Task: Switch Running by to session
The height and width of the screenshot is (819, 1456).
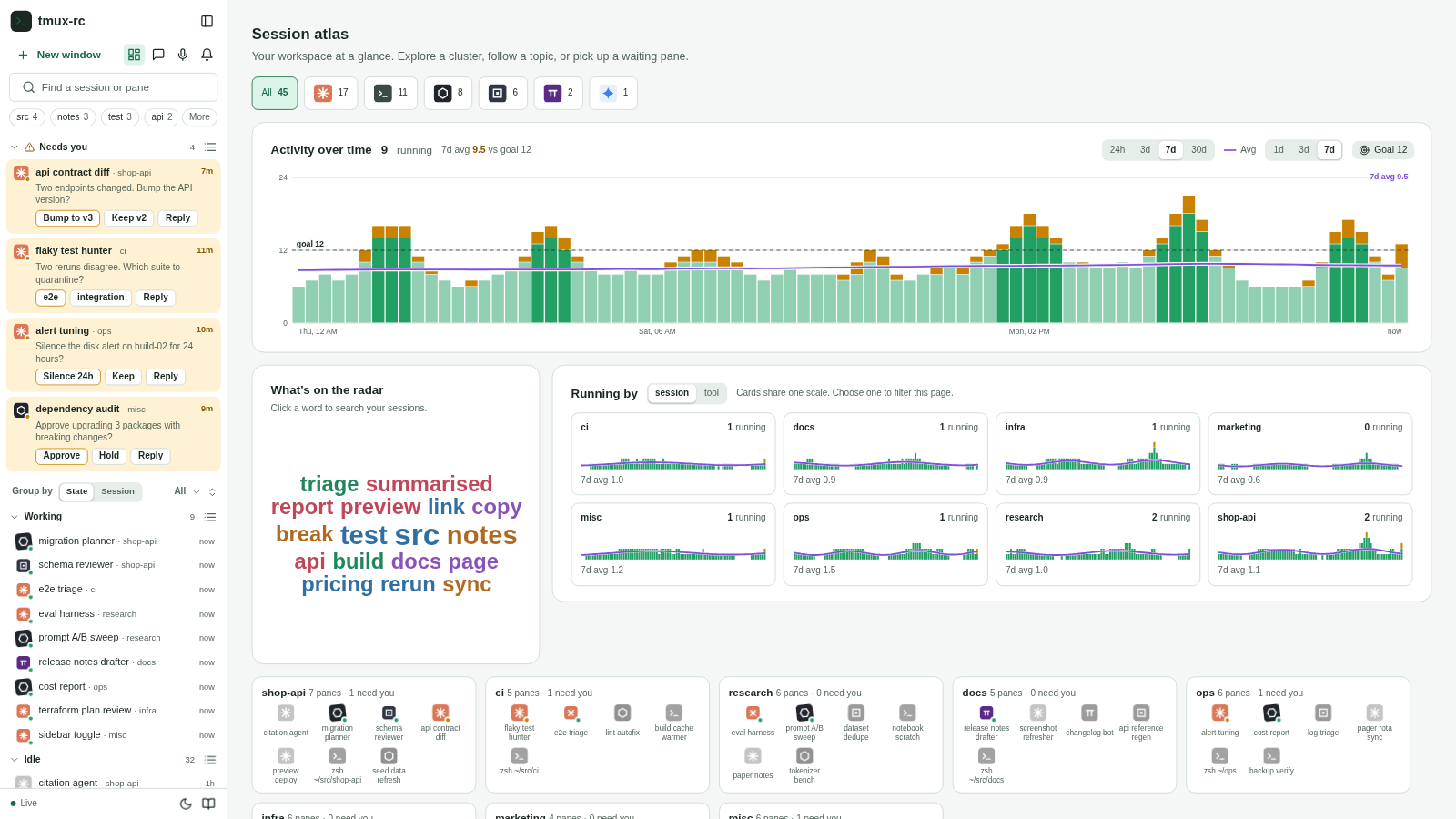Action: pyautogui.click(x=672, y=393)
